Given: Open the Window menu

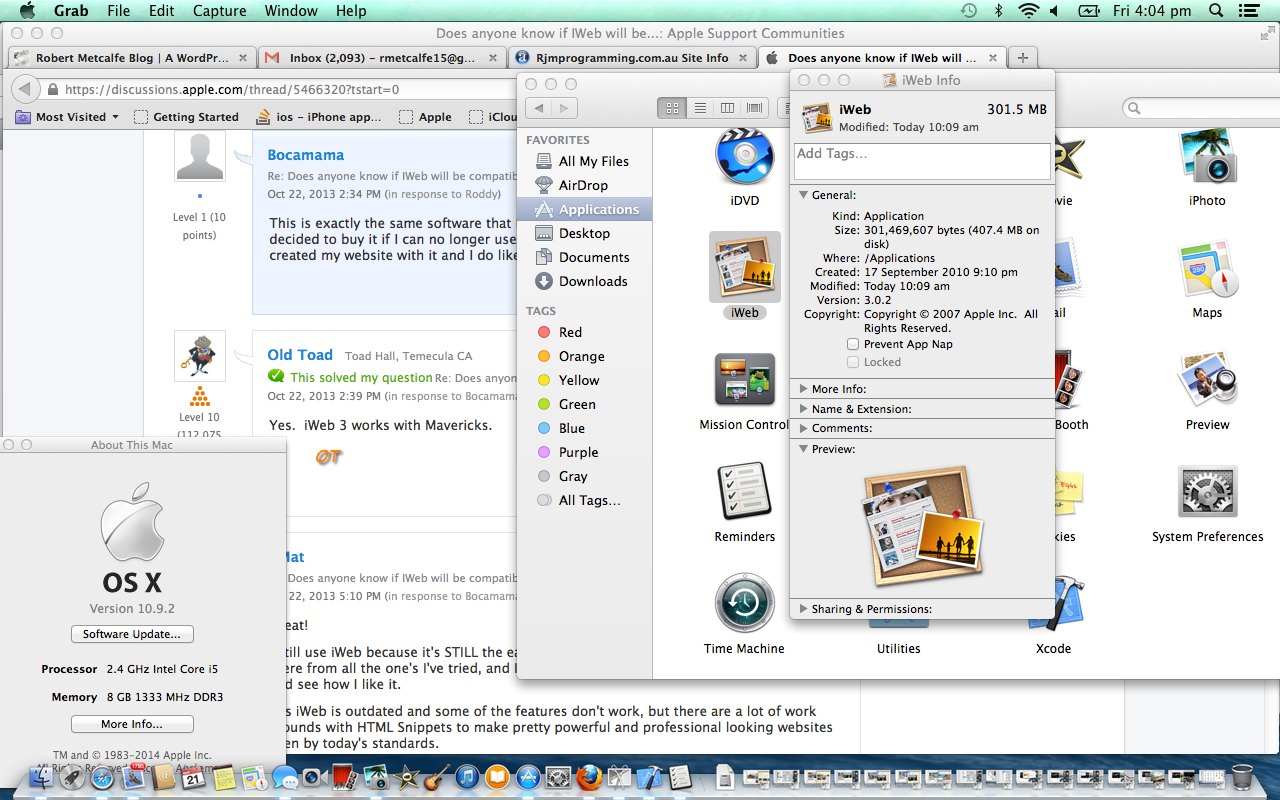Looking at the screenshot, I should point(291,11).
